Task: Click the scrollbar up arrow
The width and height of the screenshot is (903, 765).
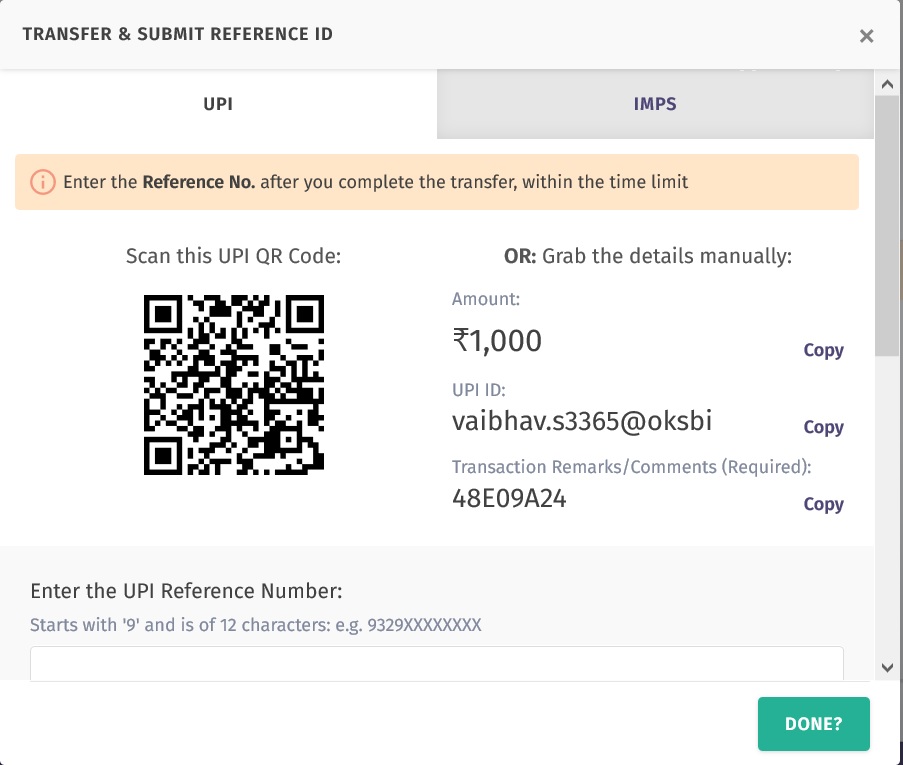Action: [887, 84]
